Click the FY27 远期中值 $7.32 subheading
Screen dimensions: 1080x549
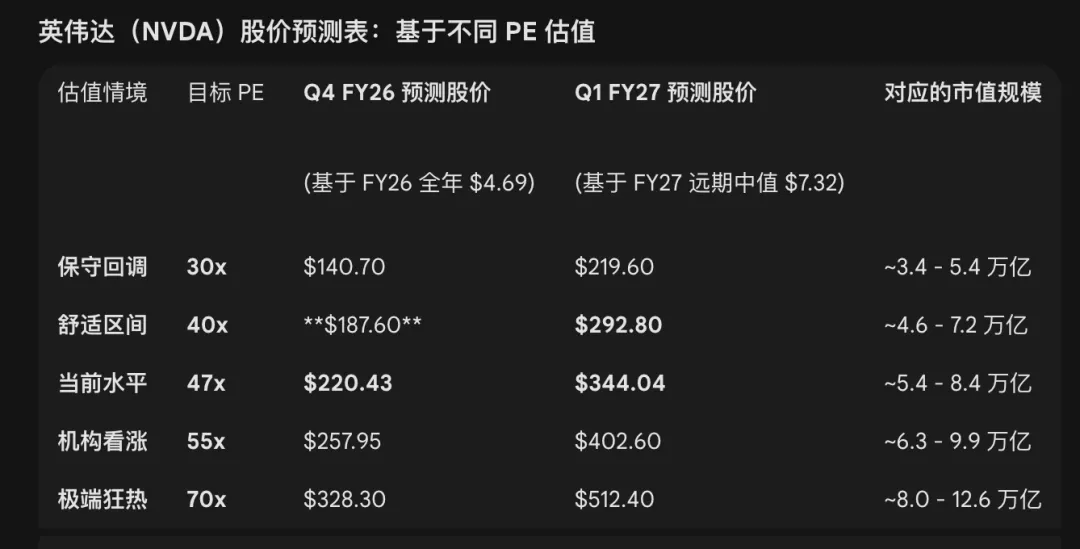click(x=709, y=183)
